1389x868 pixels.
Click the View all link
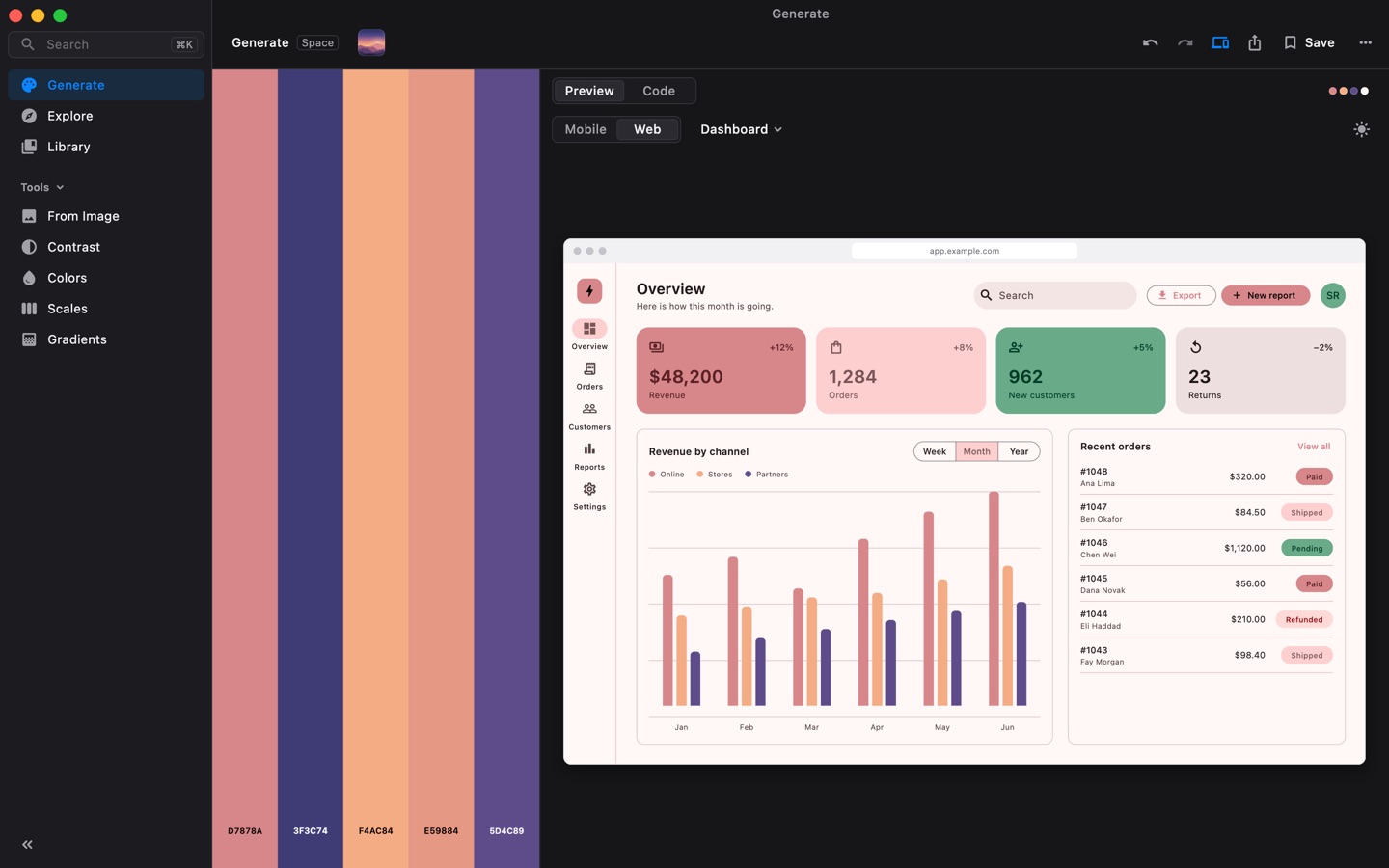pos(1314,447)
